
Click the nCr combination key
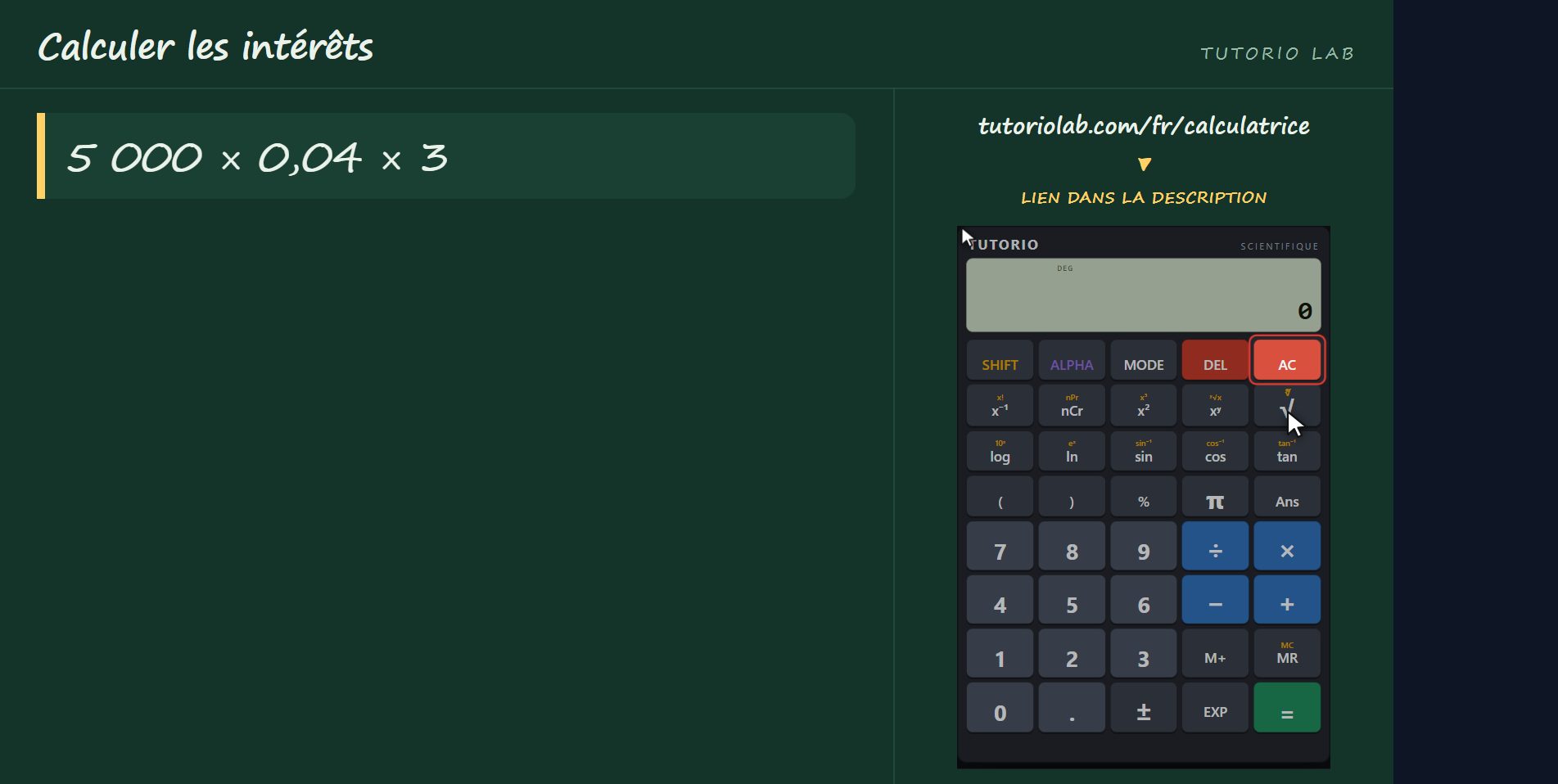(x=1072, y=406)
